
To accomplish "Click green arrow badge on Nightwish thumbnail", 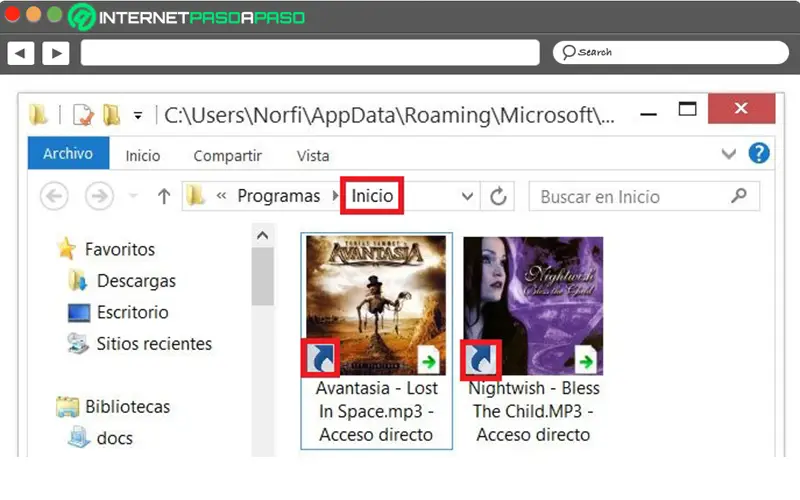I will 586,360.
